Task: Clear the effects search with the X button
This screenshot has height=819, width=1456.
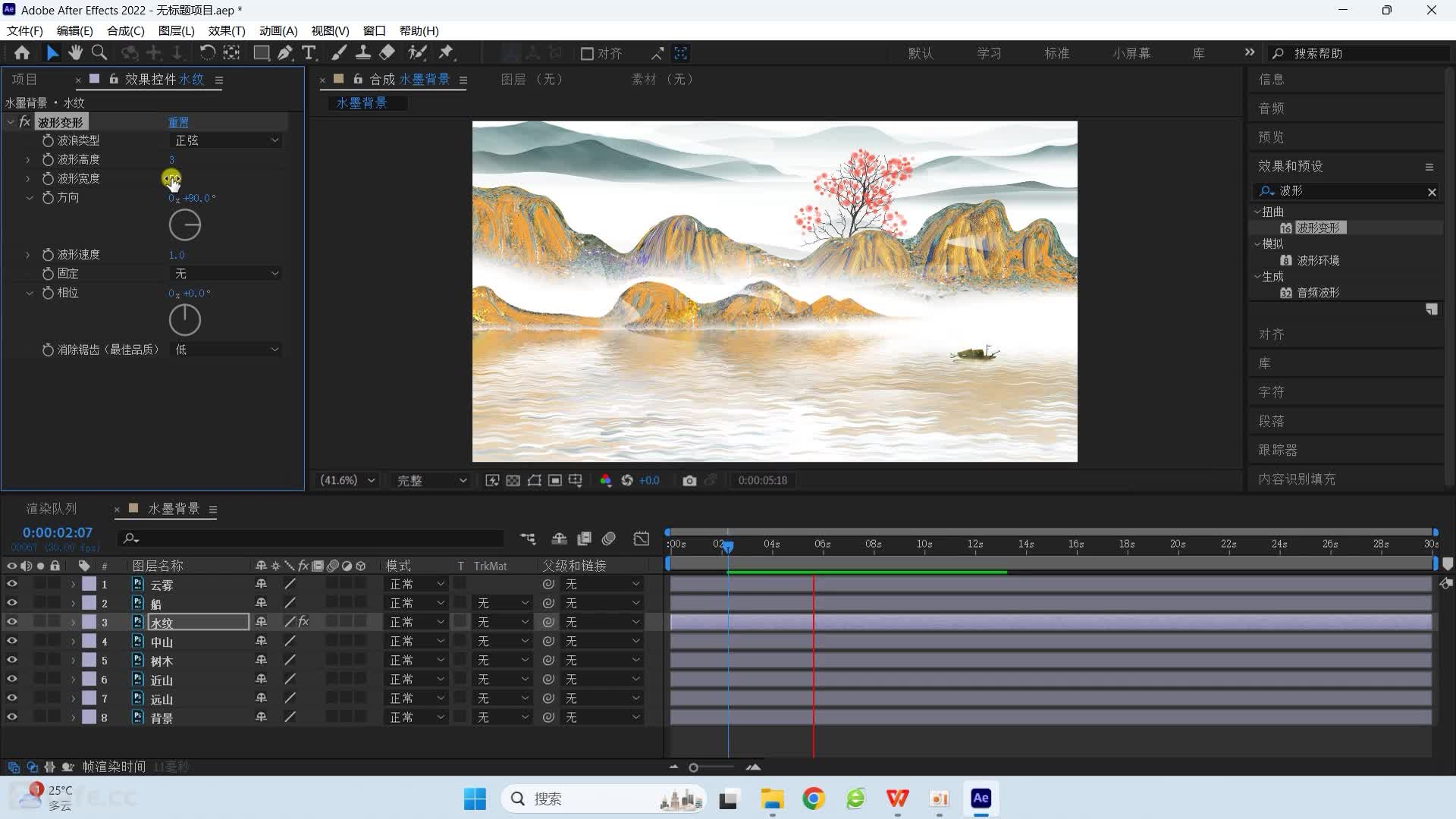Action: pos(1432,192)
